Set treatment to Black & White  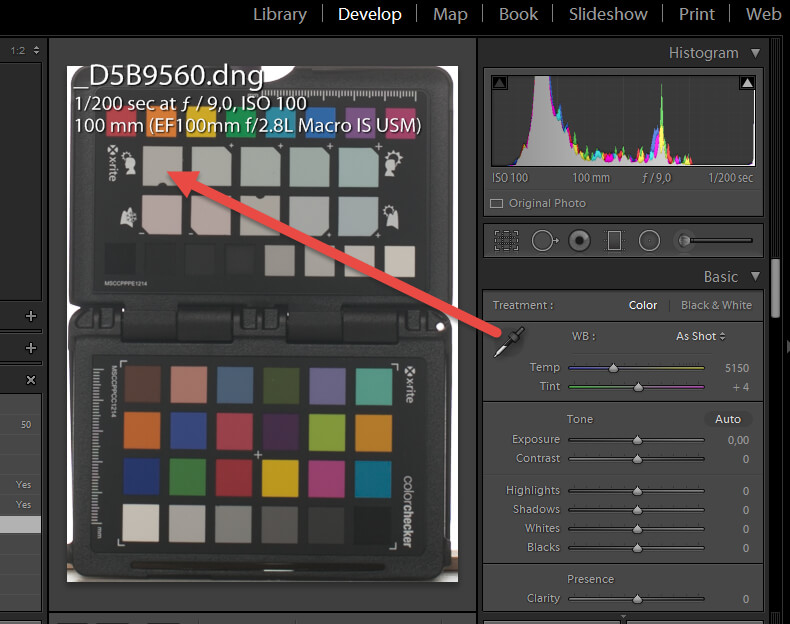716,305
